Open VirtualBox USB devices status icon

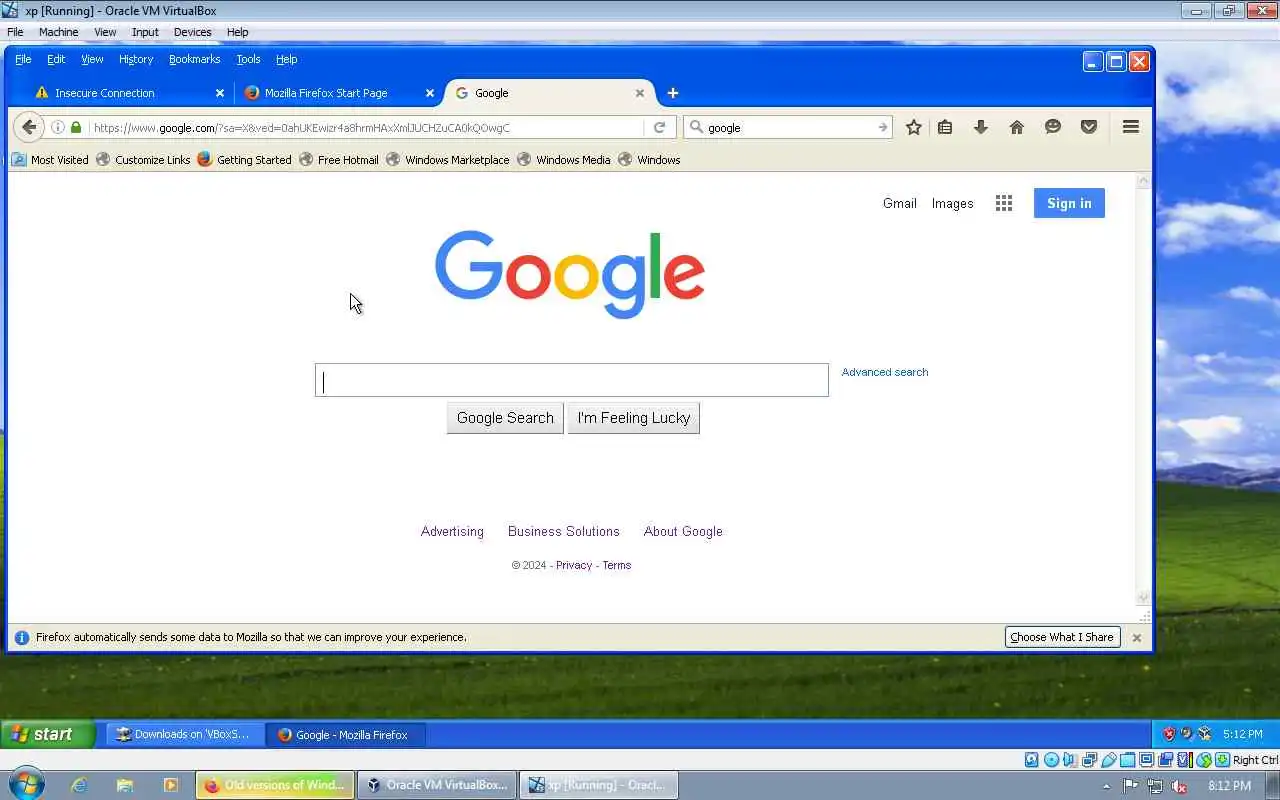point(1108,760)
